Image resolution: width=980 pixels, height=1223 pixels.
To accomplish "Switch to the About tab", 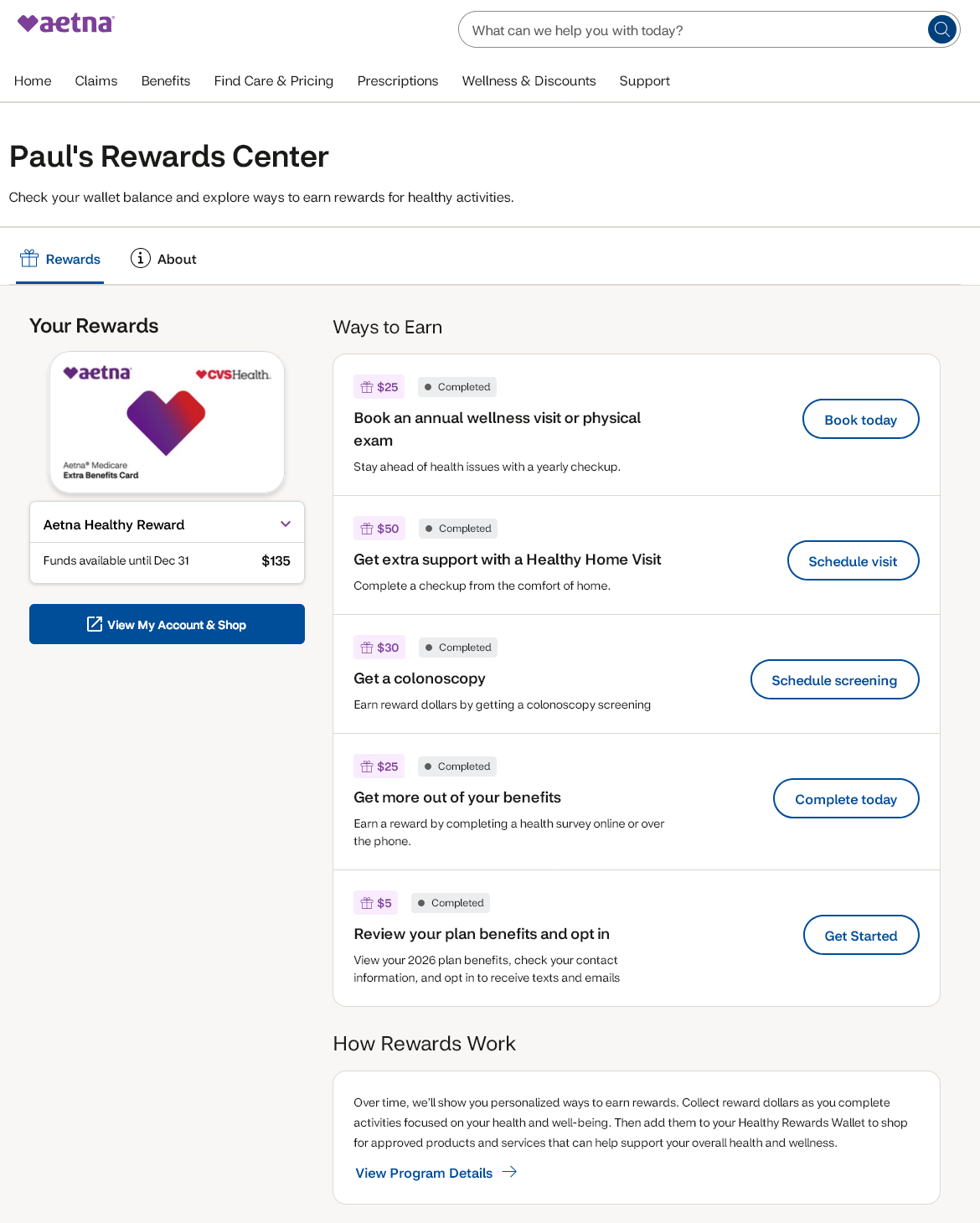I will click(164, 259).
